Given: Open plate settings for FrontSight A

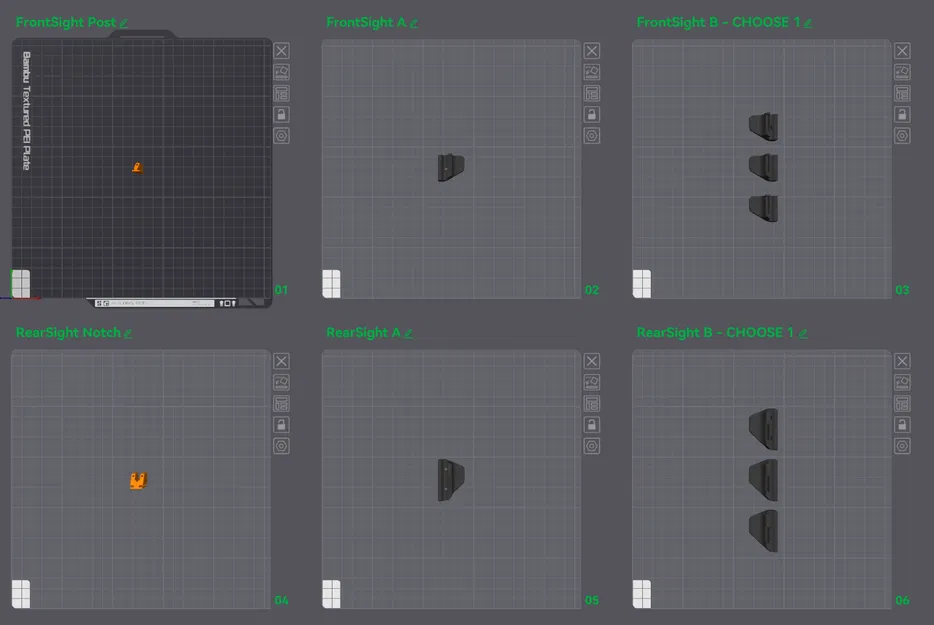Looking at the screenshot, I should click(x=592, y=136).
